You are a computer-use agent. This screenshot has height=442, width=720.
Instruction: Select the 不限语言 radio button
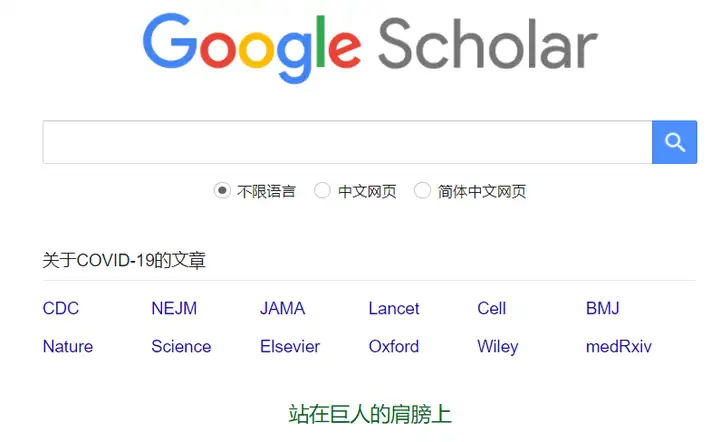222,191
